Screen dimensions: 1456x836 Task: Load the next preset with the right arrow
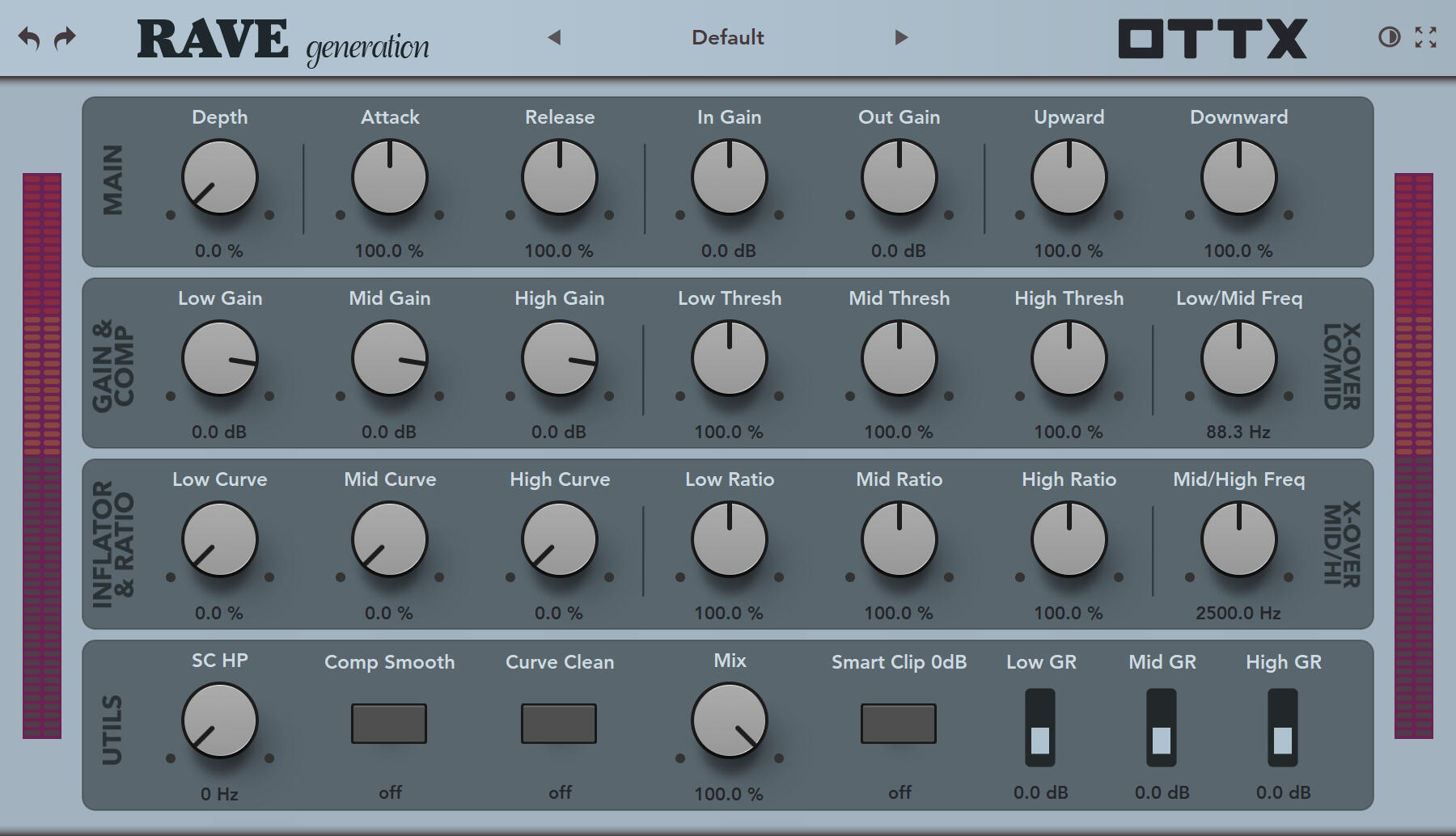click(900, 37)
